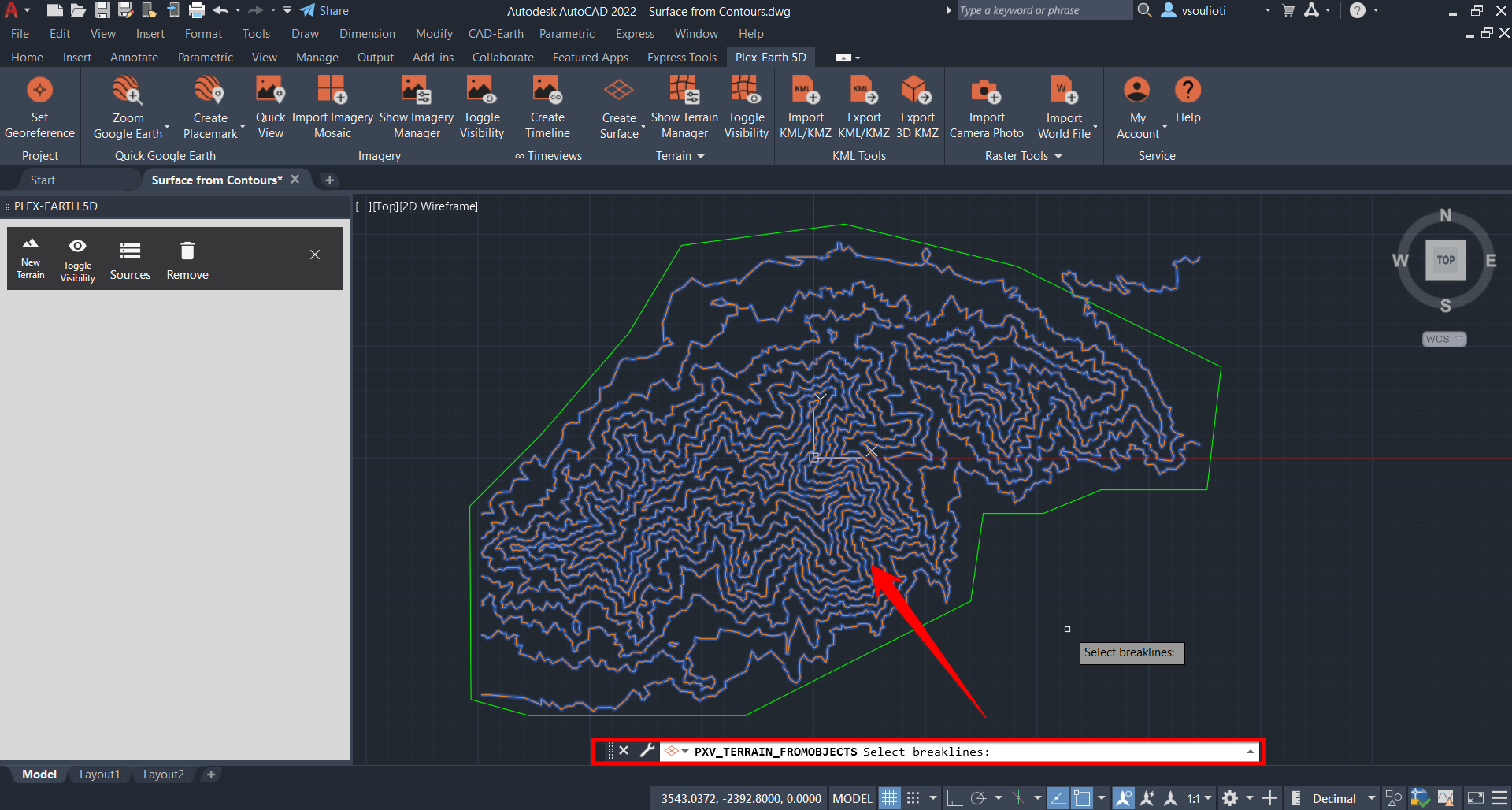This screenshot has width=1512, height=810.
Task: Toggle Visibility in the Plex-Earth panel
Action: [77, 259]
